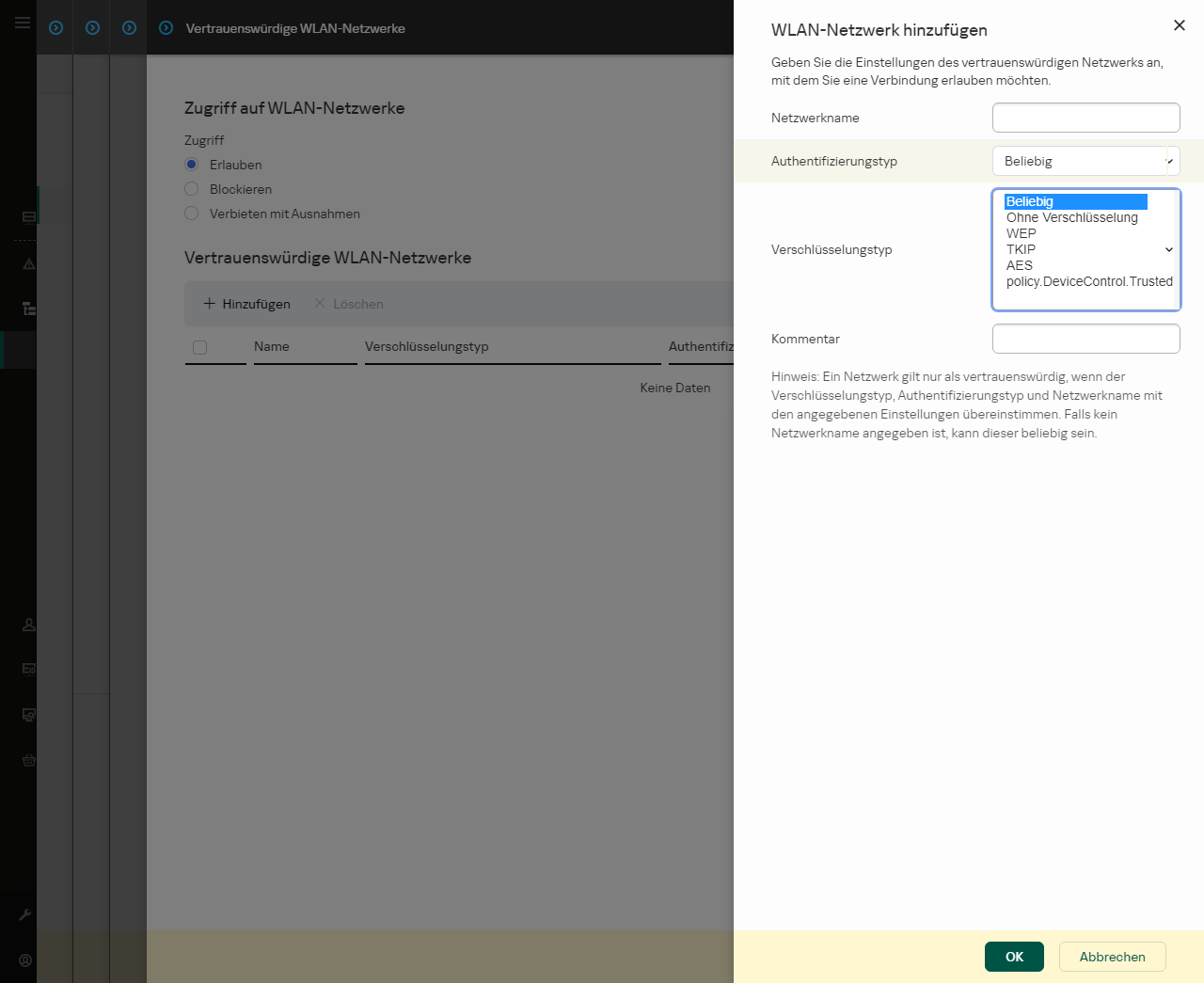The image size is (1204, 983).
Task: Select the Blockieren radio button
Action: tap(192, 189)
